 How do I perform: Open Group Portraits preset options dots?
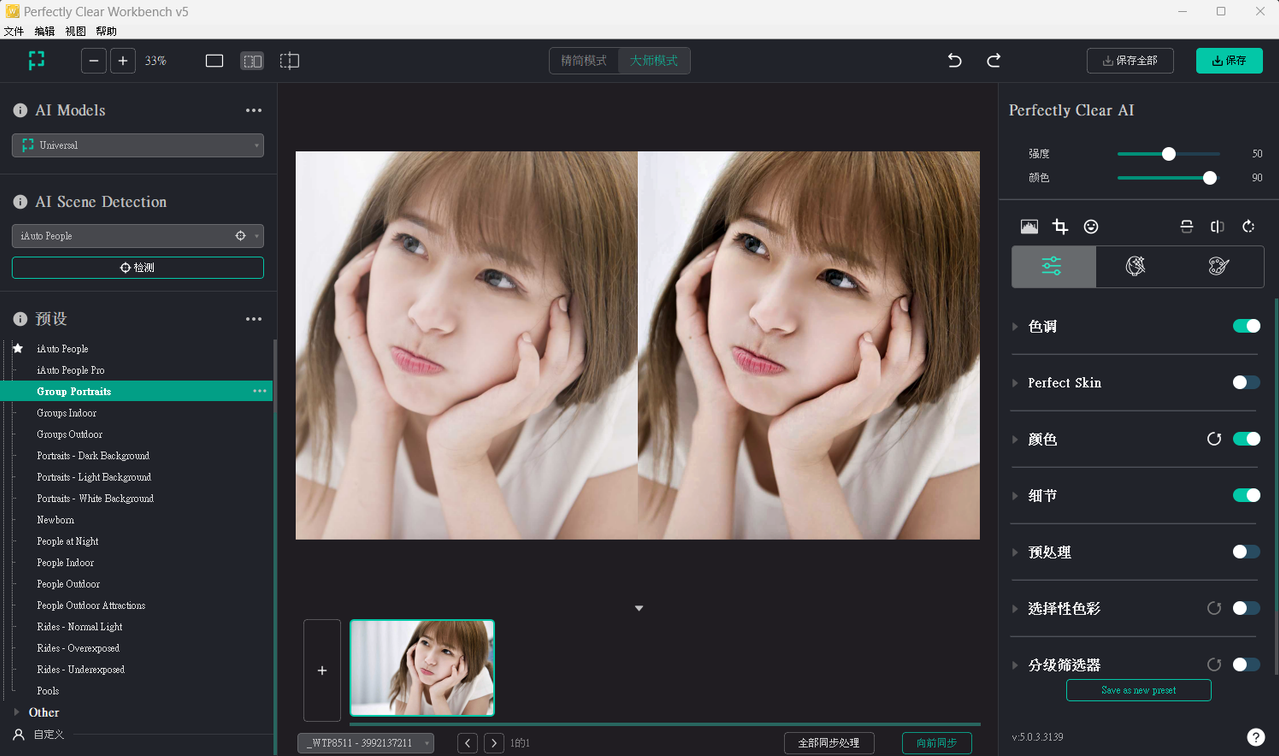[x=260, y=391]
